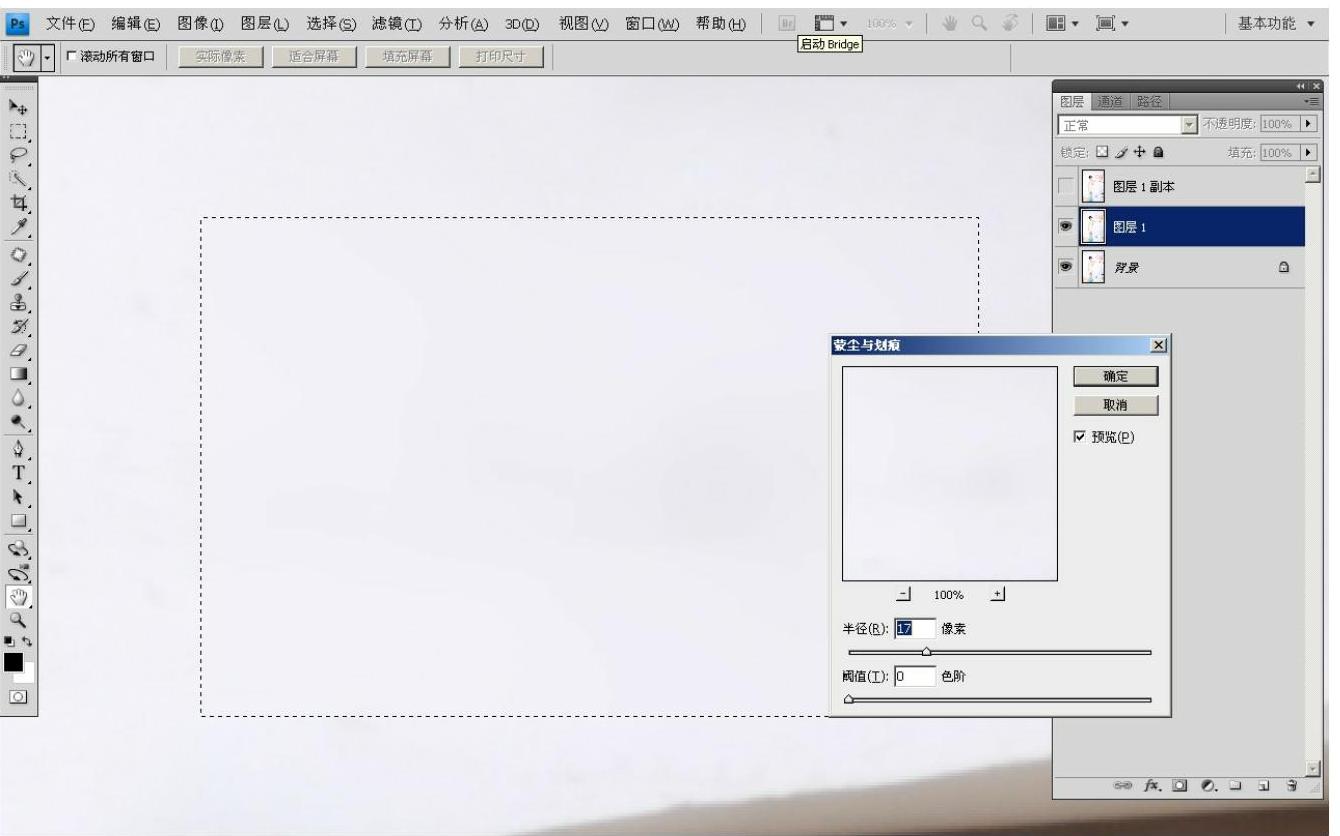Select the Magic Wand tool
1340x836 pixels.
[18, 179]
